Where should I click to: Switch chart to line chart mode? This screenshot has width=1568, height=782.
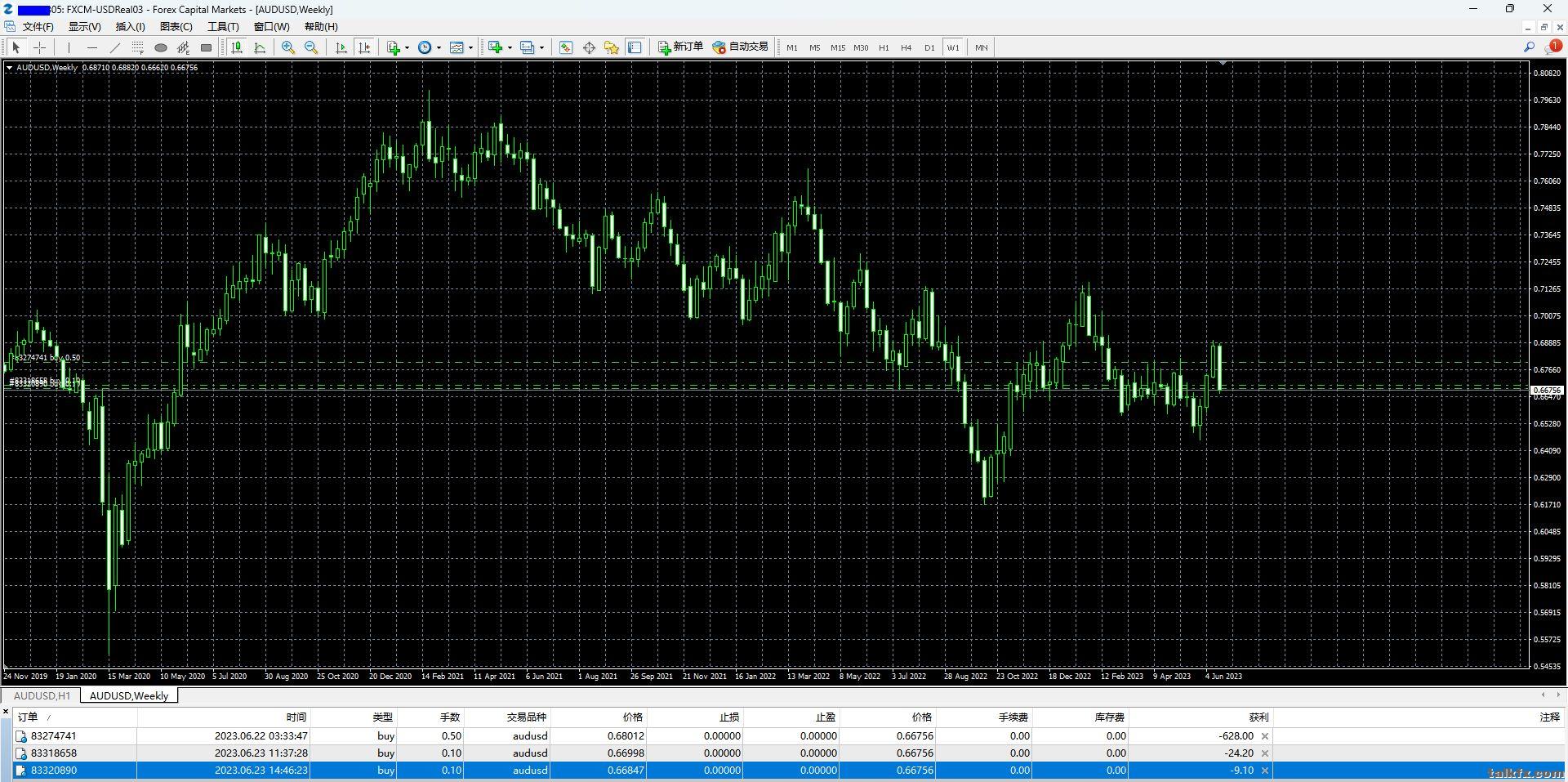coord(260,47)
